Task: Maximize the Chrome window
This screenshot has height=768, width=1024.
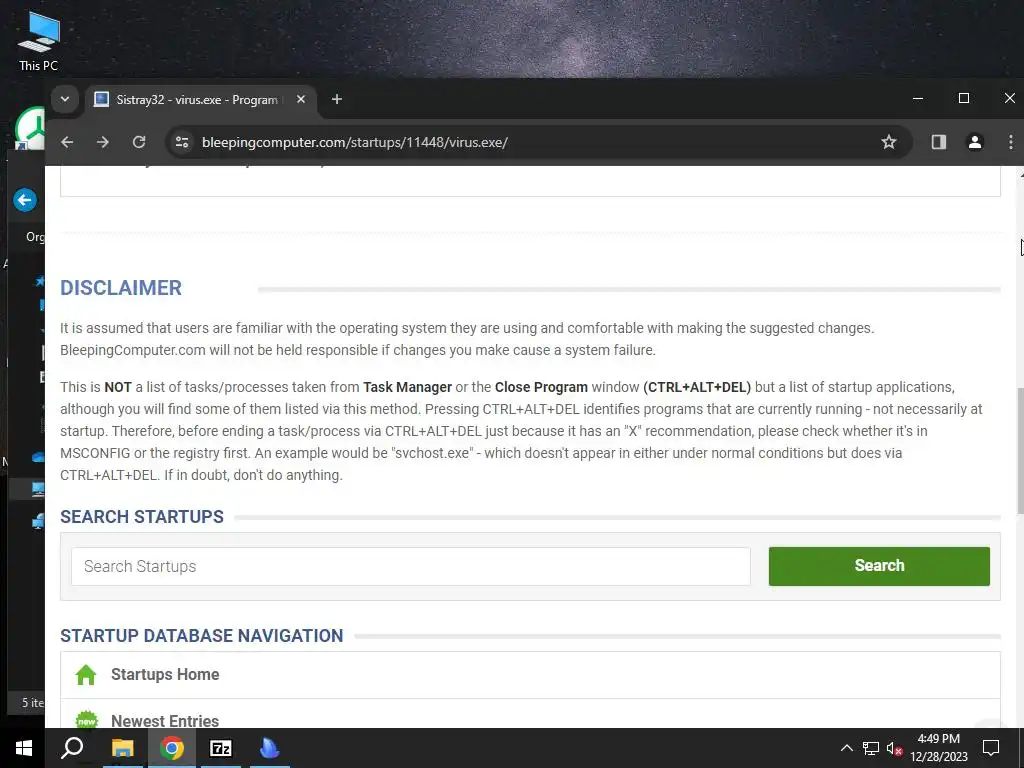Action: 963,99
